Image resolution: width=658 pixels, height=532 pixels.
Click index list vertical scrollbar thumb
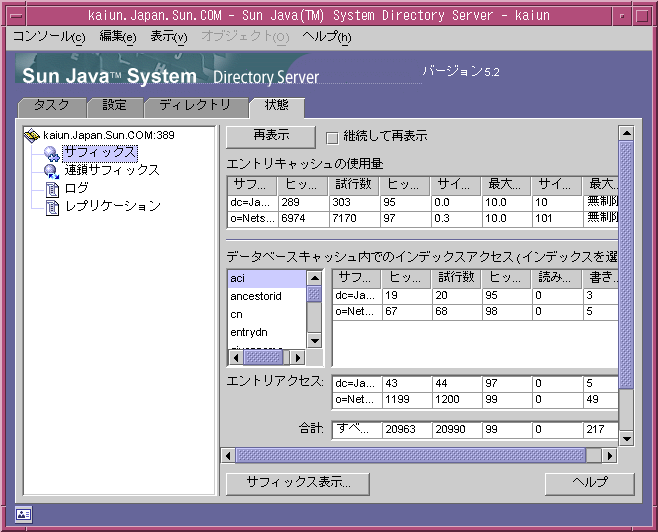(x=314, y=294)
